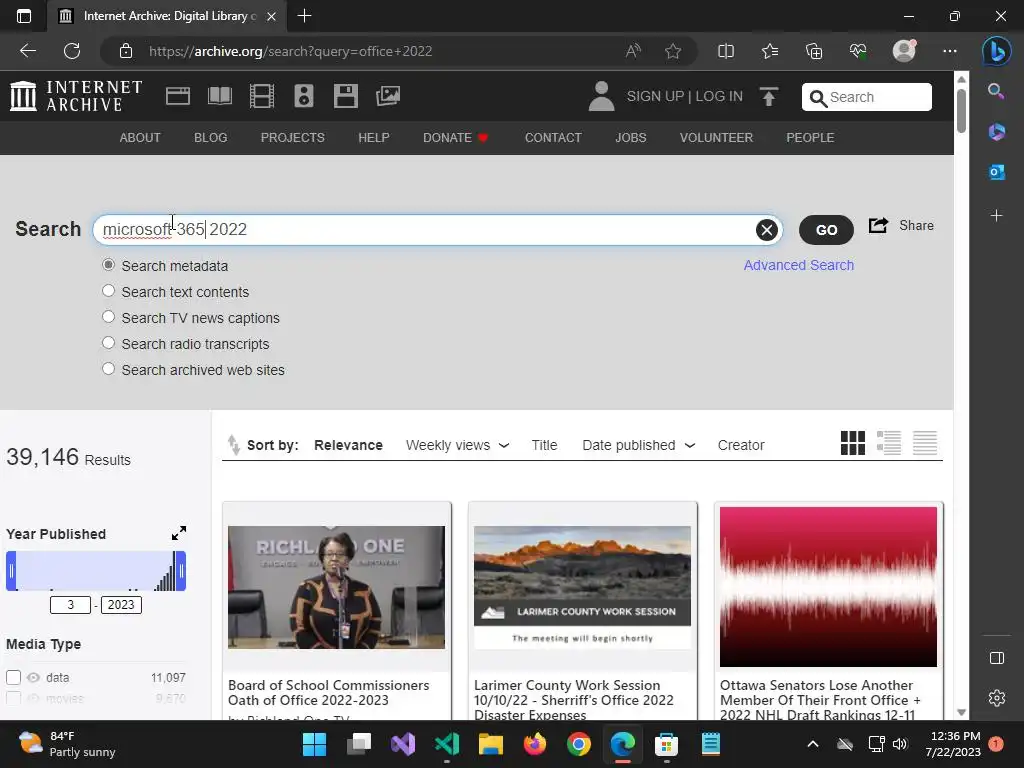
Task: Open the Internet Archive home logo
Action: coord(76,96)
